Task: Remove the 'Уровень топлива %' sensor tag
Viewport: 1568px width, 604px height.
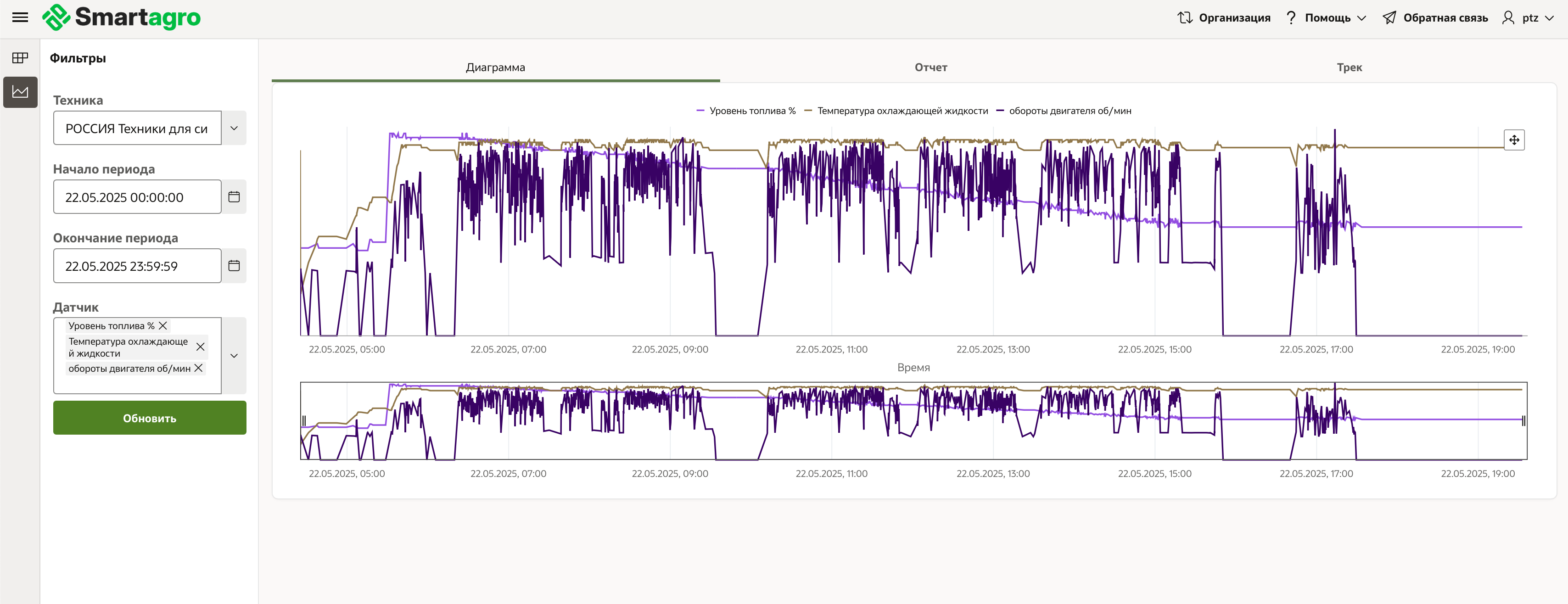Action: point(162,326)
